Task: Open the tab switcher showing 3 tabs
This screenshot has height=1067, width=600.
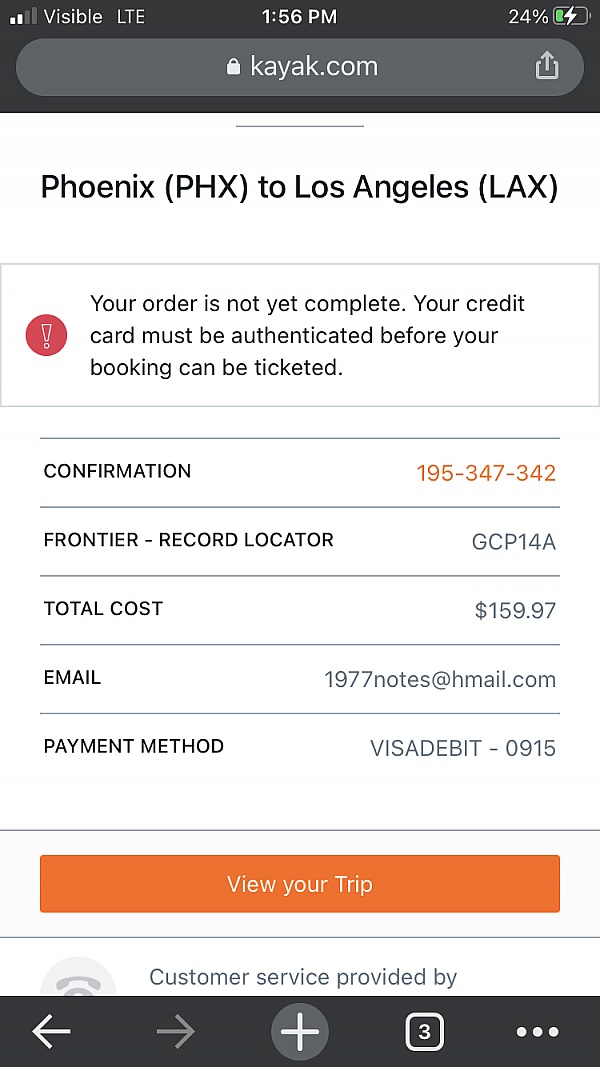Action: point(424,1032)
